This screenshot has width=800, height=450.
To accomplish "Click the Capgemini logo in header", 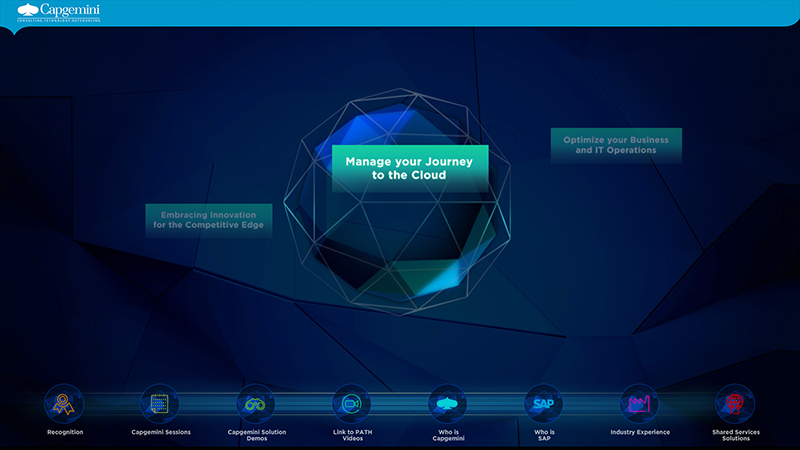I will pyautogui.click(x=59, y=12).
